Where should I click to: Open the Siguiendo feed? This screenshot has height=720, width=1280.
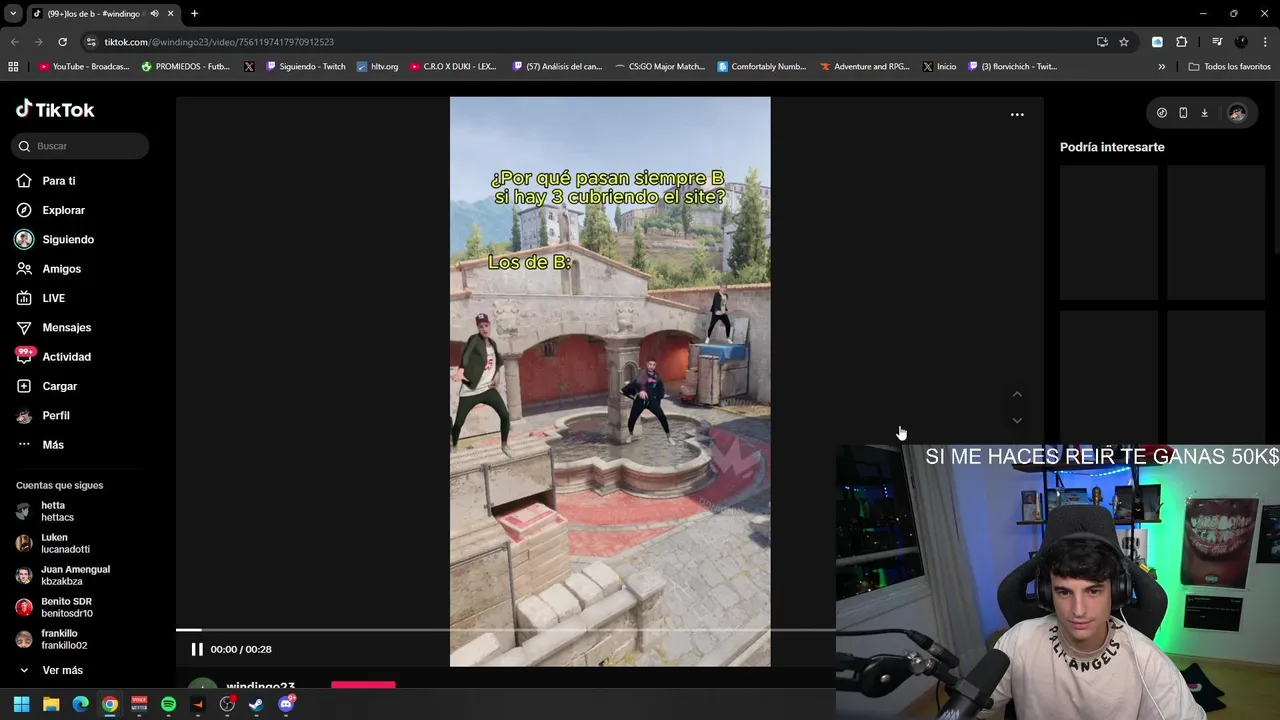[x=54, y=240]
